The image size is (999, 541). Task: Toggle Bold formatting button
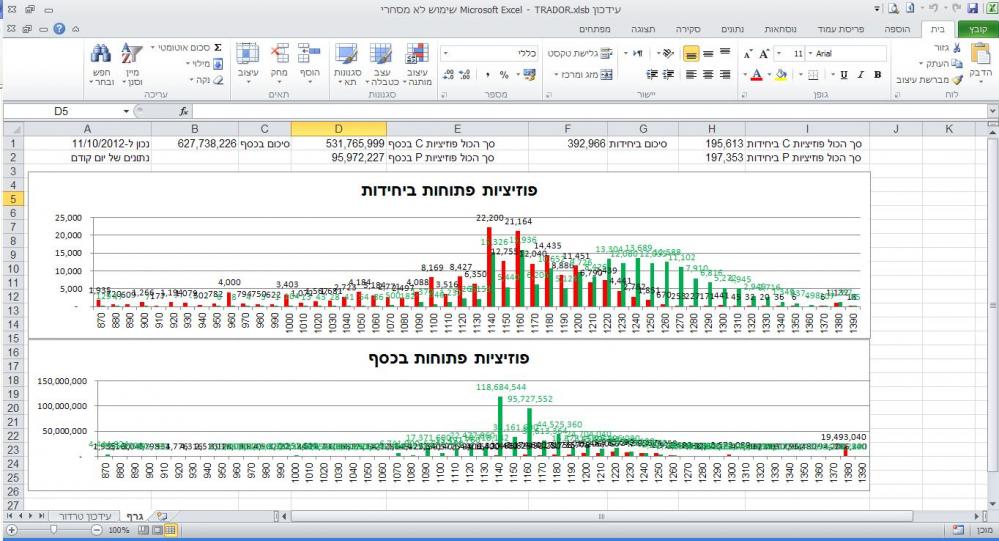(x=877, y=75)
